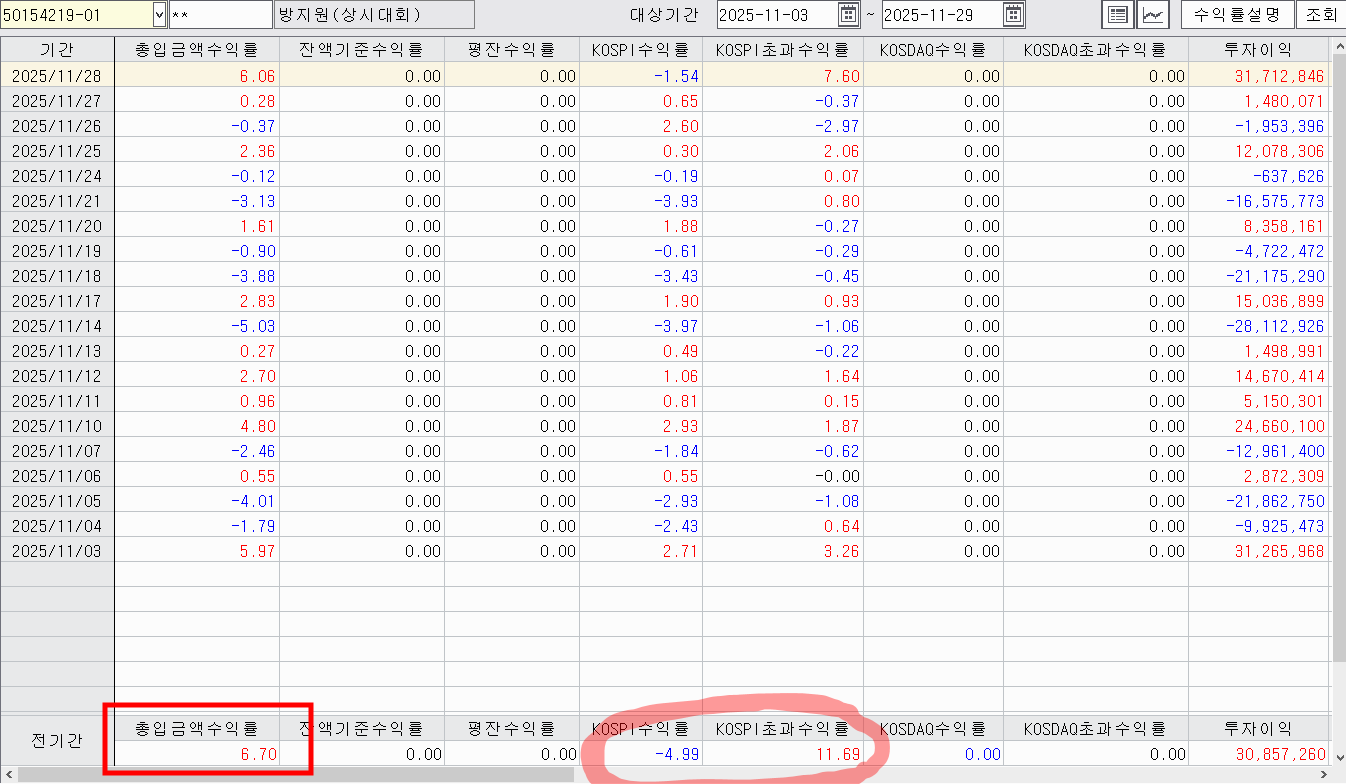The image size is (1346, 784).
Task: Click the horizontal scrollbar left arrow
Action: 8,775
